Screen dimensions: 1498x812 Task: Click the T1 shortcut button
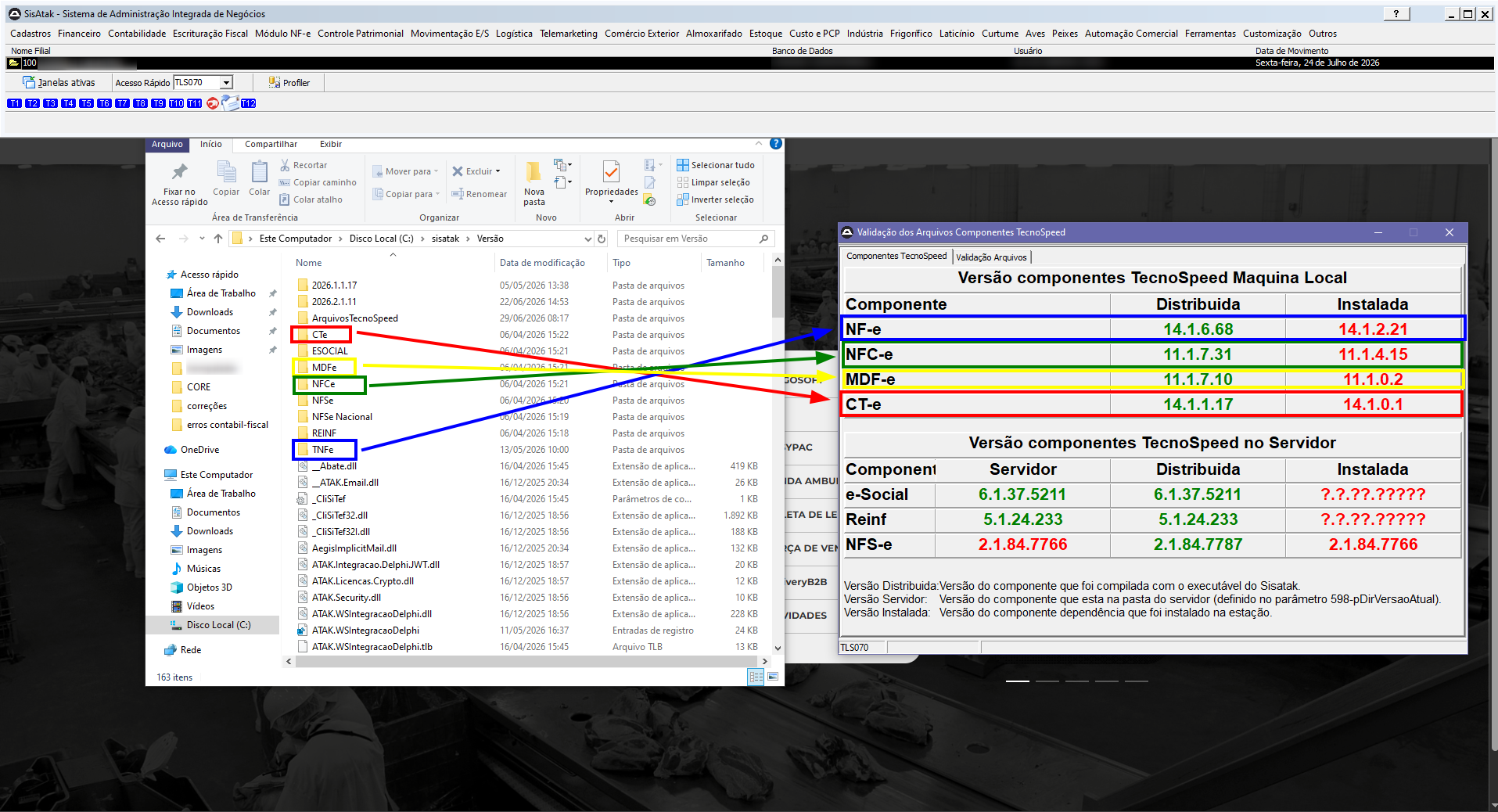point(14,103)
